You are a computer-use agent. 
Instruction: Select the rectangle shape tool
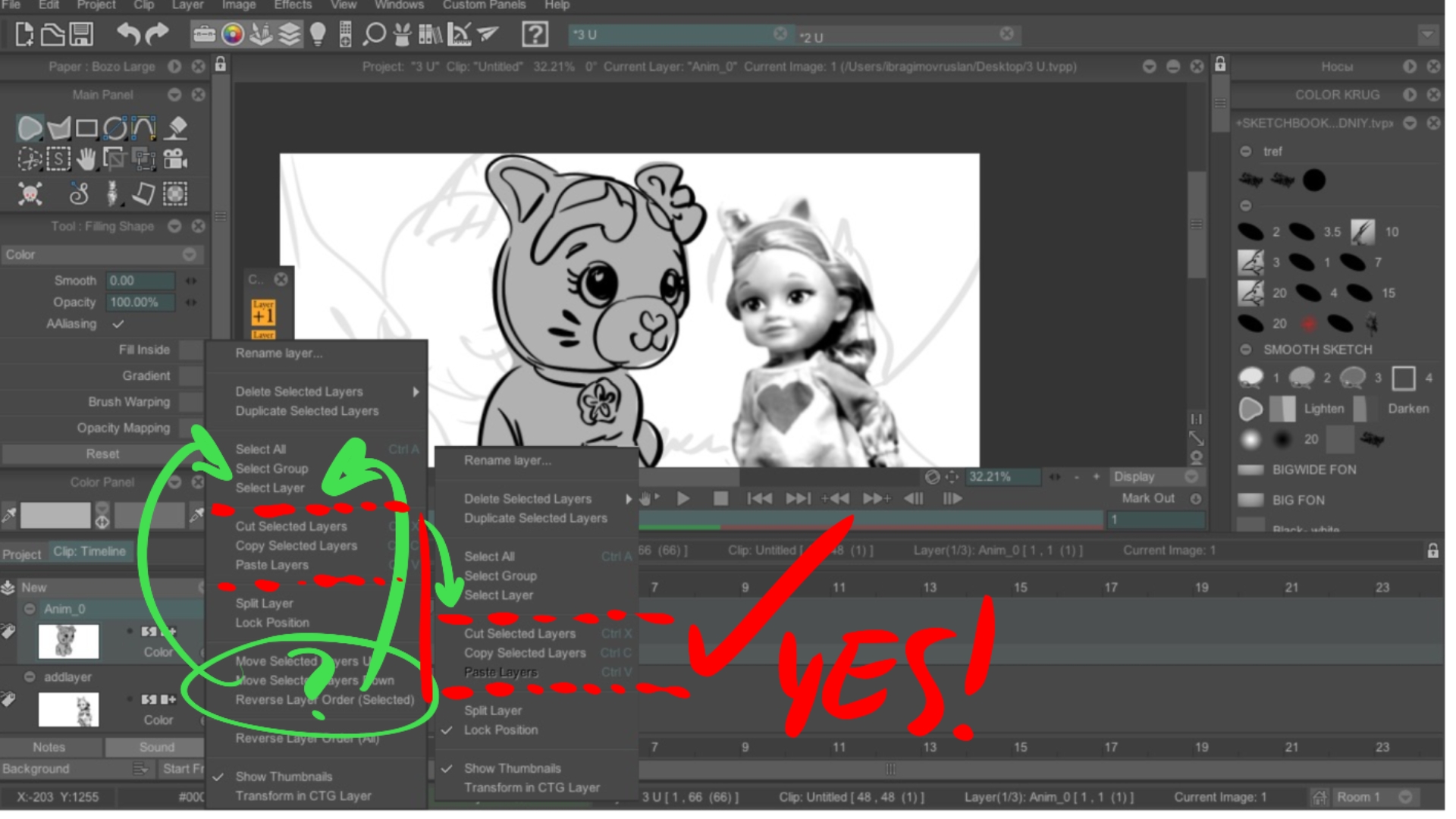pos(86,128)
